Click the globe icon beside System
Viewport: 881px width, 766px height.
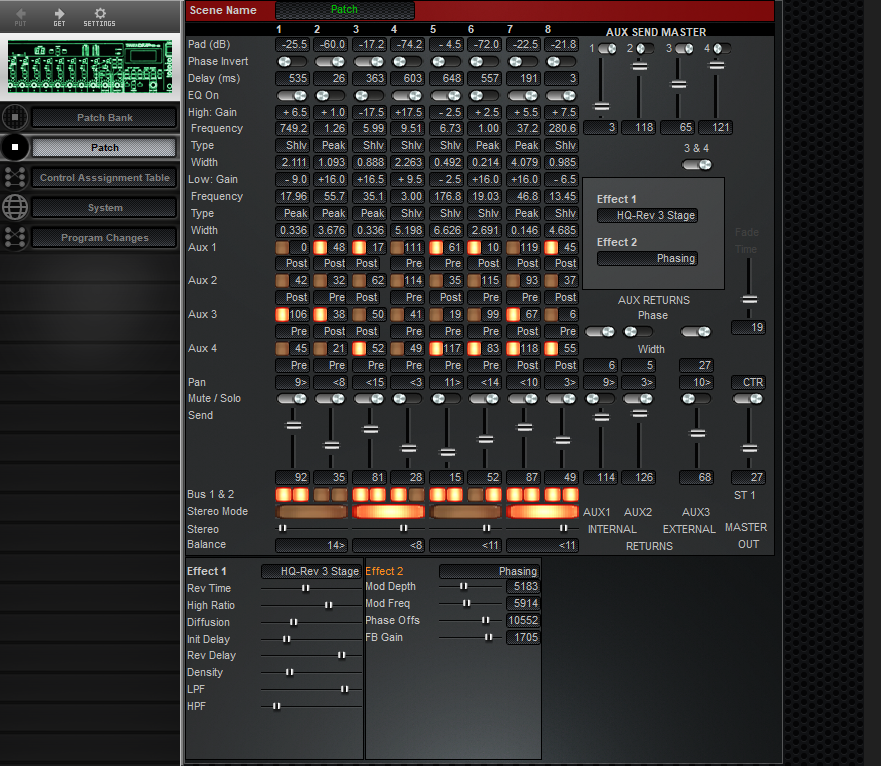(x=14, y=208)
